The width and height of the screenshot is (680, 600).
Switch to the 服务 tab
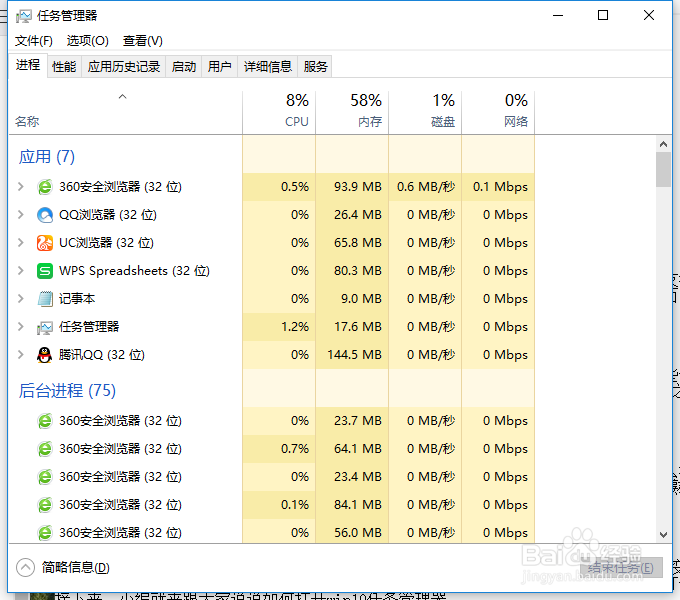point(315,67)
